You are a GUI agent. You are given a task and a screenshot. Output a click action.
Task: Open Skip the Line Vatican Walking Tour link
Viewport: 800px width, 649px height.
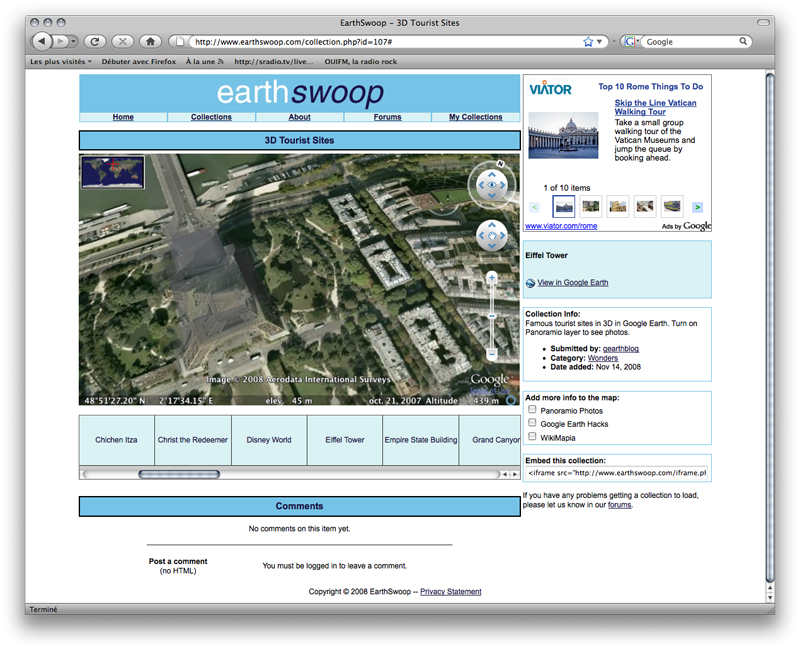tap(655, 107)
